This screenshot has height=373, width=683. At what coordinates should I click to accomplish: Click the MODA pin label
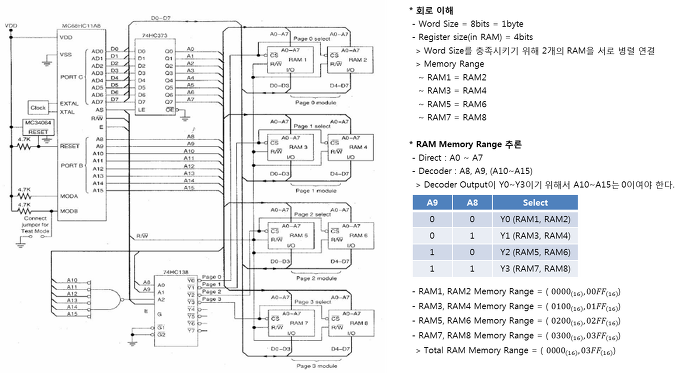(69, 196)
